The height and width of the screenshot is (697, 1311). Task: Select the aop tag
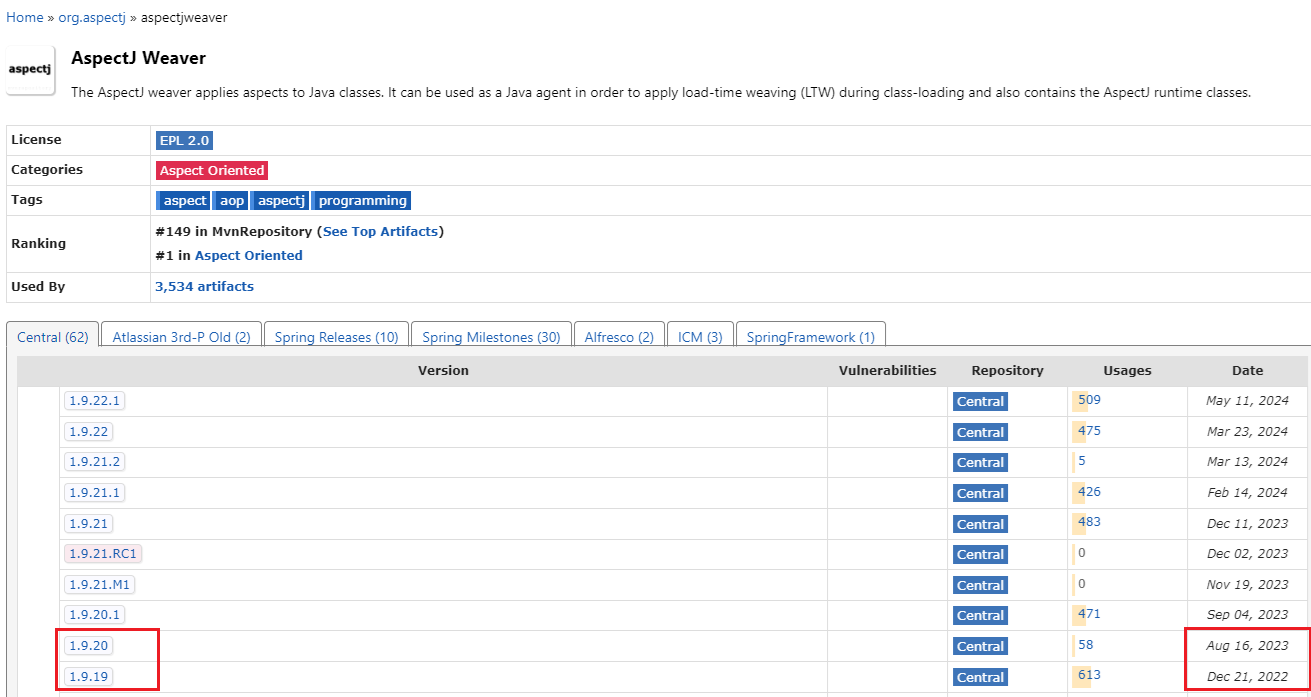(x=231, y=200)
